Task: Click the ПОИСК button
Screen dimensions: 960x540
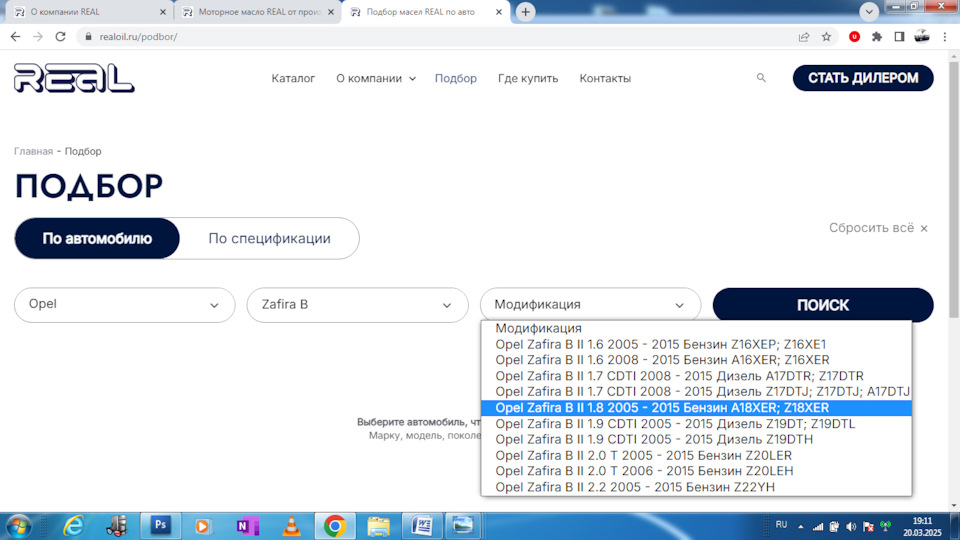Action: coord(823,305)
